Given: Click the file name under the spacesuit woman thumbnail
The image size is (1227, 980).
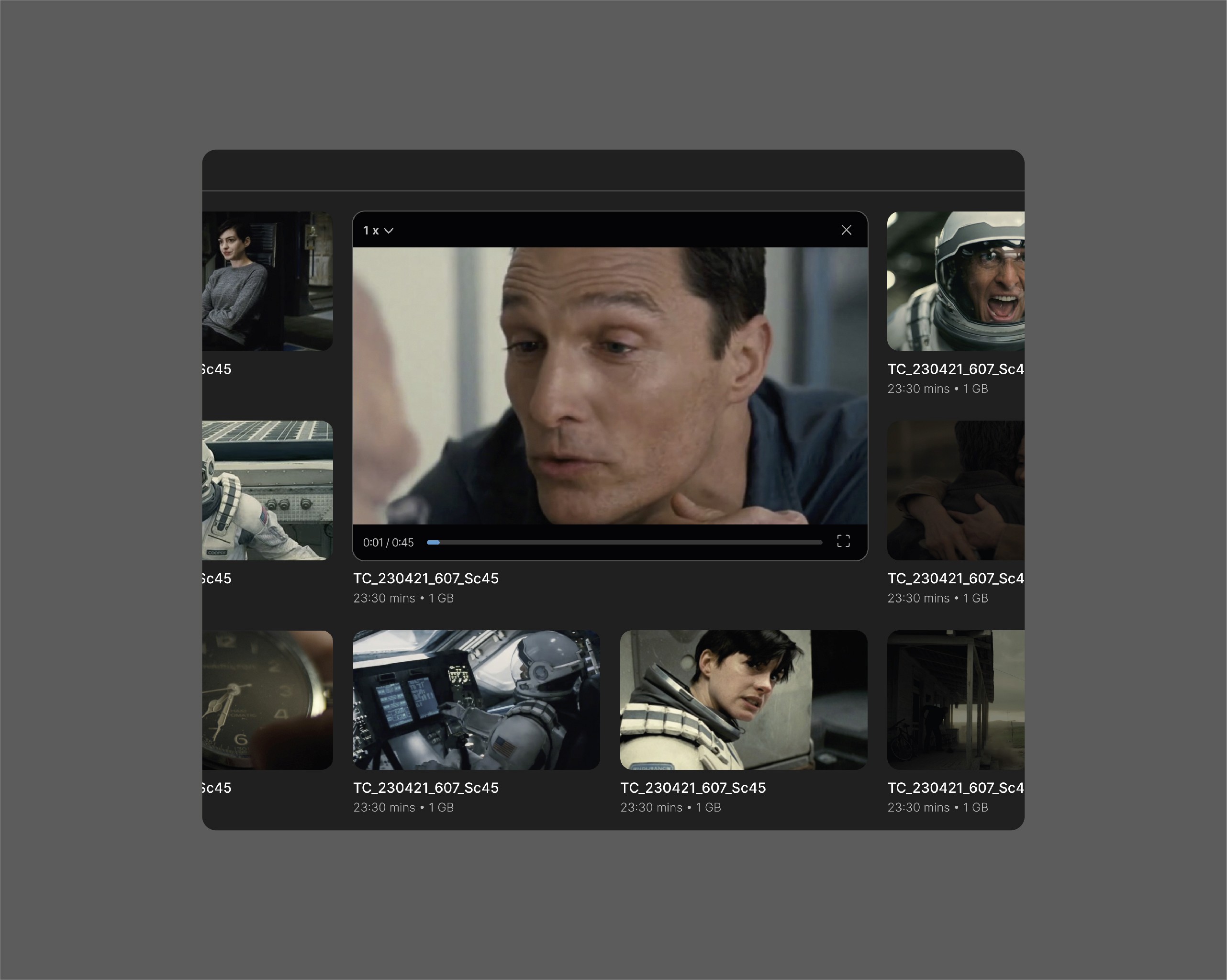Looking at the screenshot, I should (x=693, y=788).
